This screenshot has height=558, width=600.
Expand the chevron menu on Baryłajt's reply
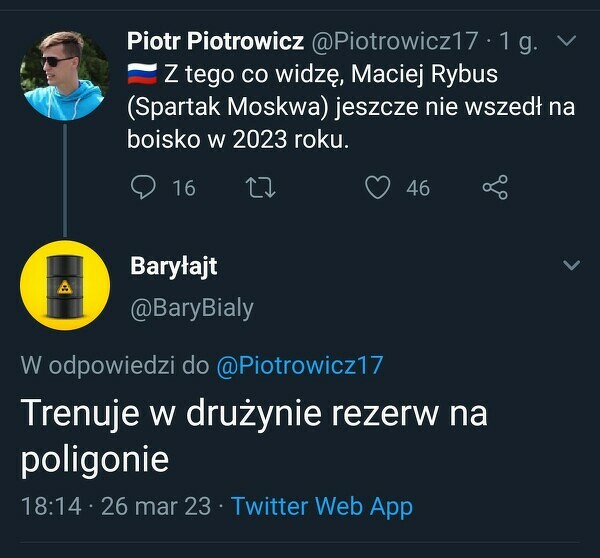(571, 265)
